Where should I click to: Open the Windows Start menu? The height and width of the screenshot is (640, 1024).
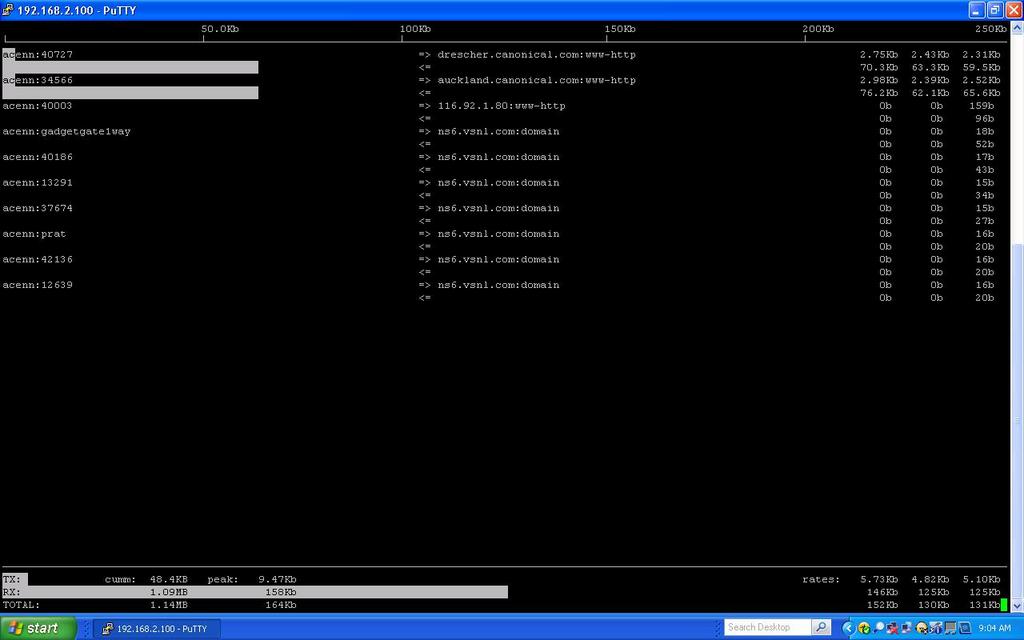(x=38, y=628)
